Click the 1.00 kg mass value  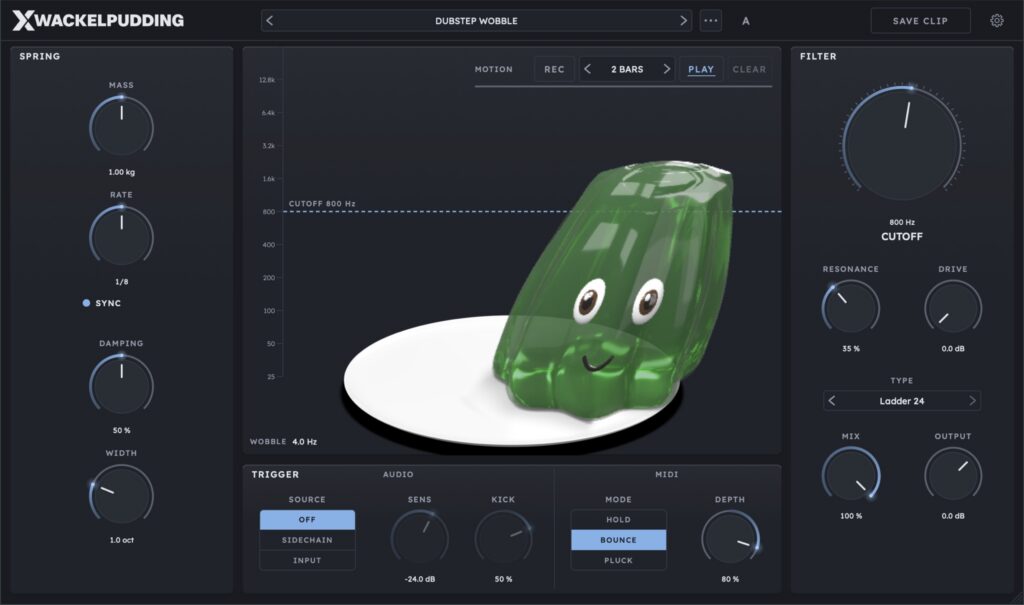121,172
